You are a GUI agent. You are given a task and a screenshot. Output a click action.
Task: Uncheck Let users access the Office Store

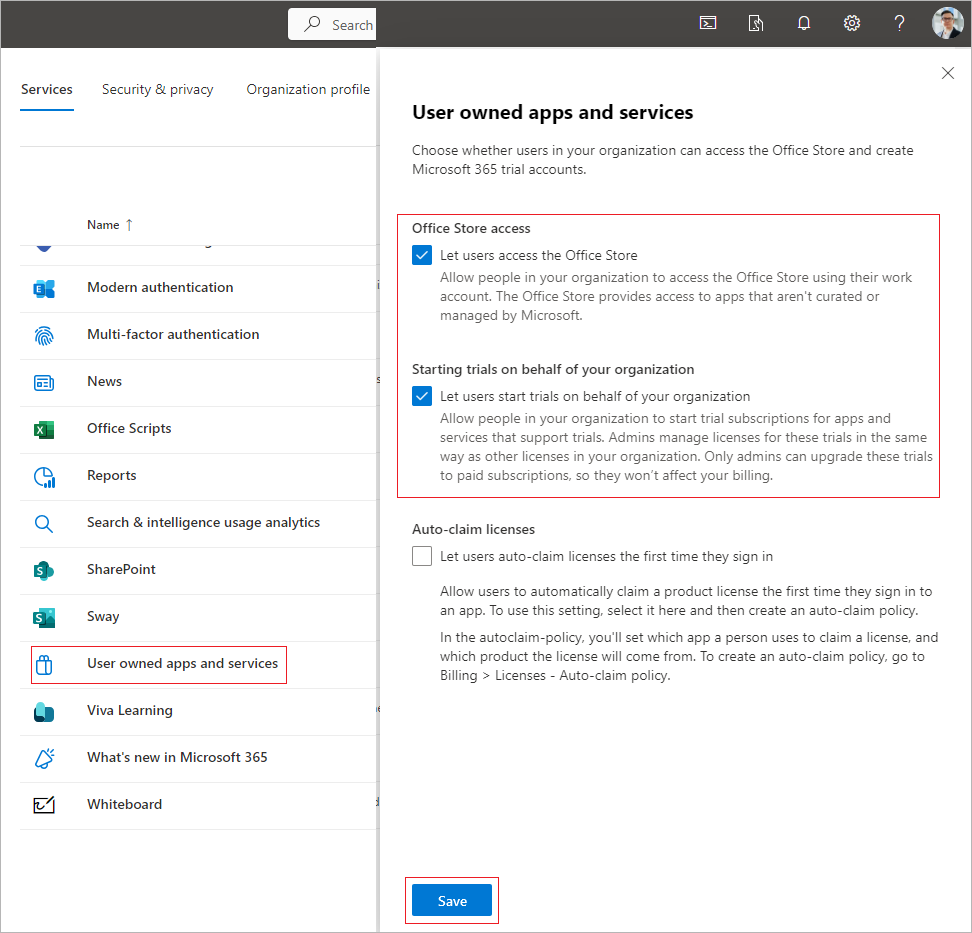422,255
